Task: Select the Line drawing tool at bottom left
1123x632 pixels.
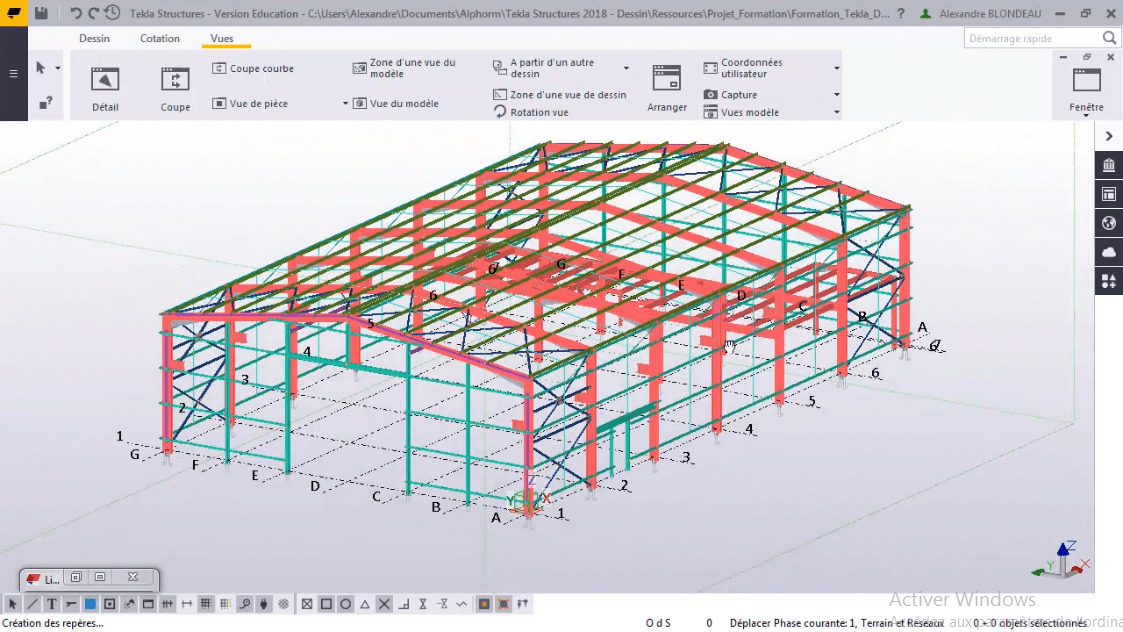Action: click(x=32, y=603)
